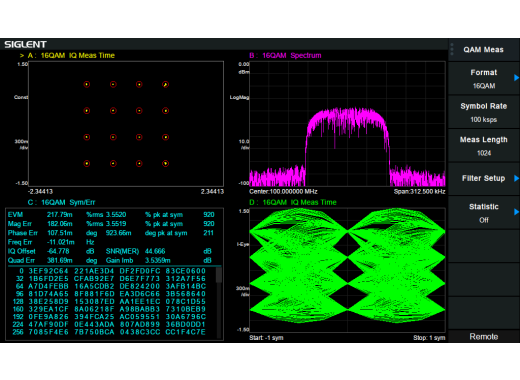Click the Remote status label
The image size is (520, 380).
pos(484,337)
